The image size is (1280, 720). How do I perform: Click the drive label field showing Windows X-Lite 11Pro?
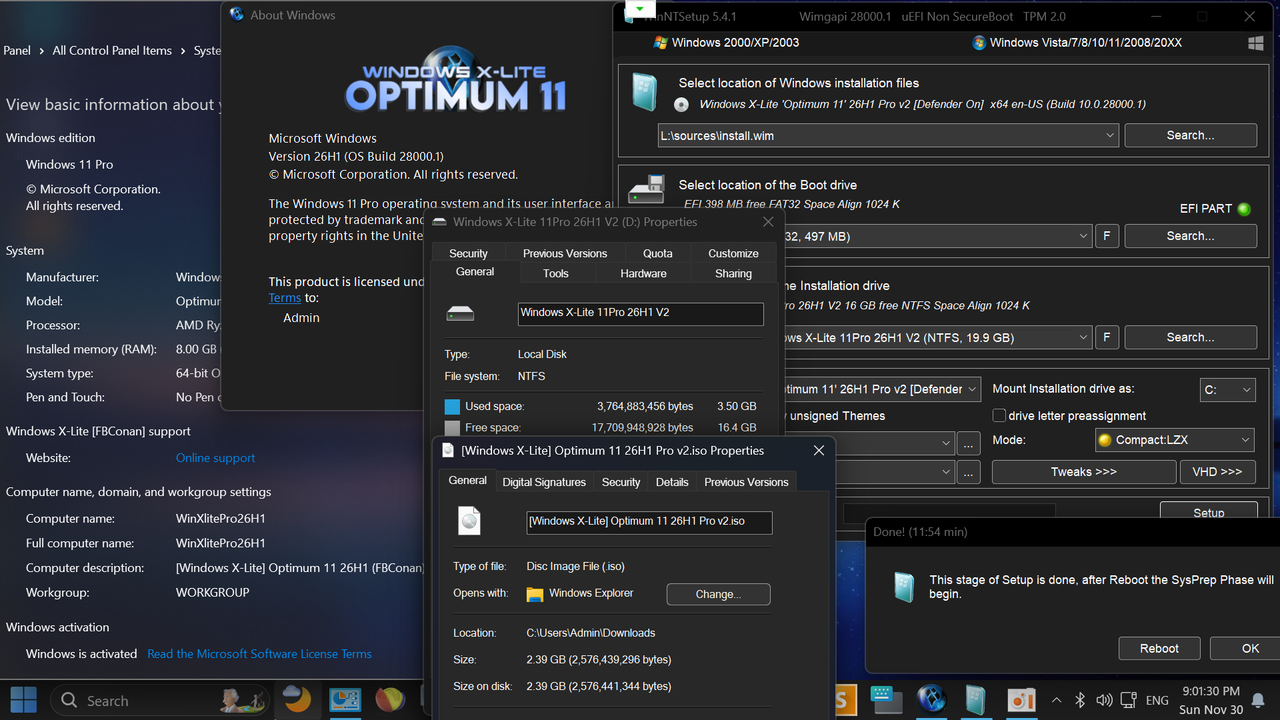(640, 313)
